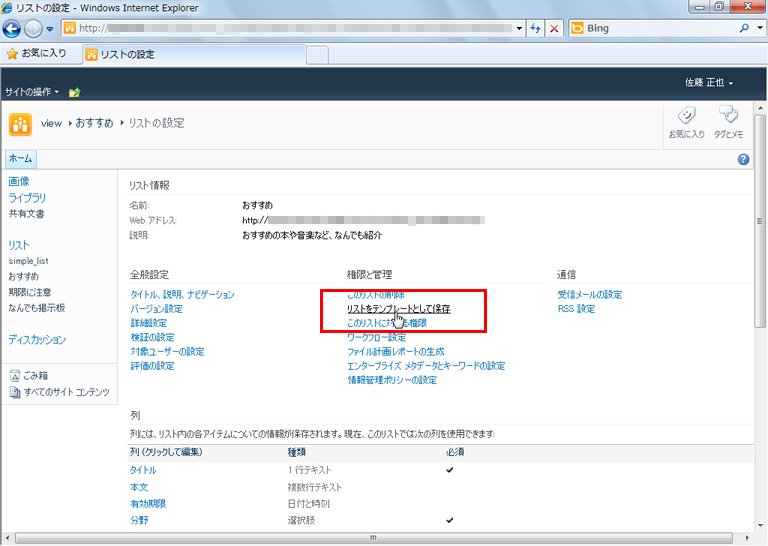The width and height of the screenshot is (768, 546).
Task: Click the blue help question icon
Action: [x=744, y=159]
